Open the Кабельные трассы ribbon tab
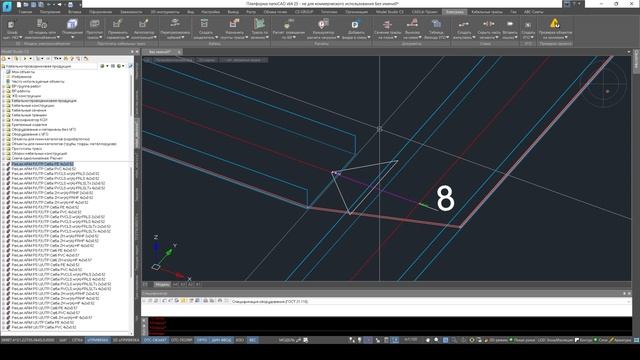The width and height of the screenshot is (640, 360). [x=487, y=12]
